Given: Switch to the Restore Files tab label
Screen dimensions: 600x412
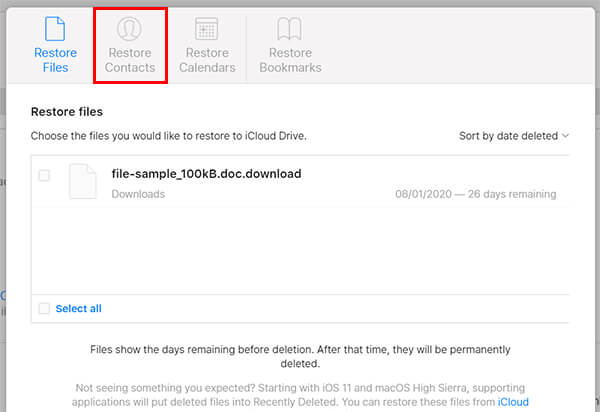Looking at the screenshot, I should click(55, 60).
